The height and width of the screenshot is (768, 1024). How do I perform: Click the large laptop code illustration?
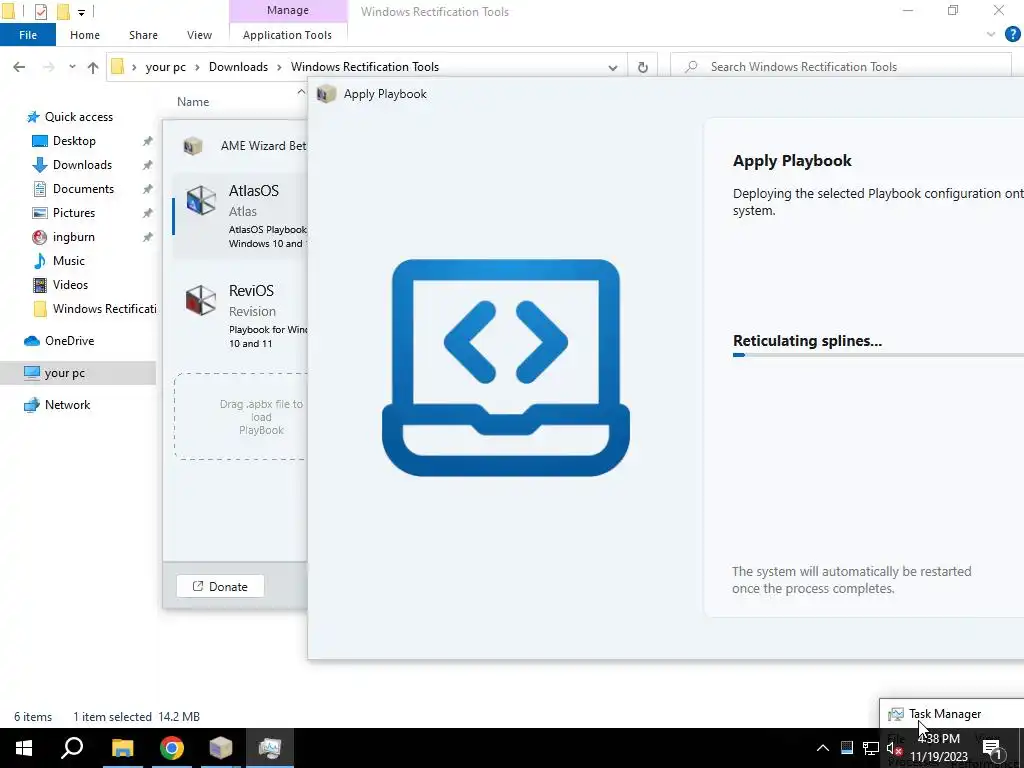pos(505,368)
